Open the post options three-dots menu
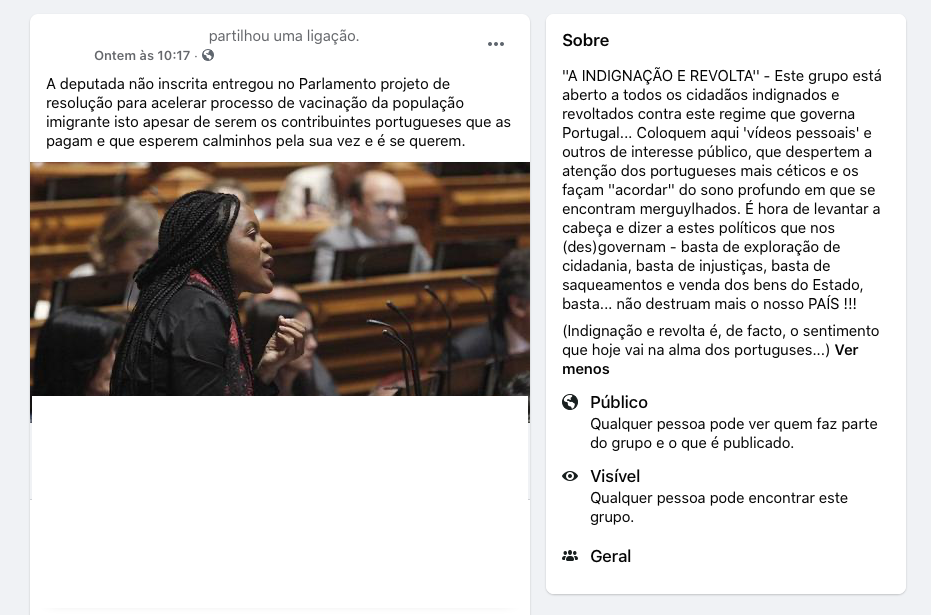 (x=496, y=44)
